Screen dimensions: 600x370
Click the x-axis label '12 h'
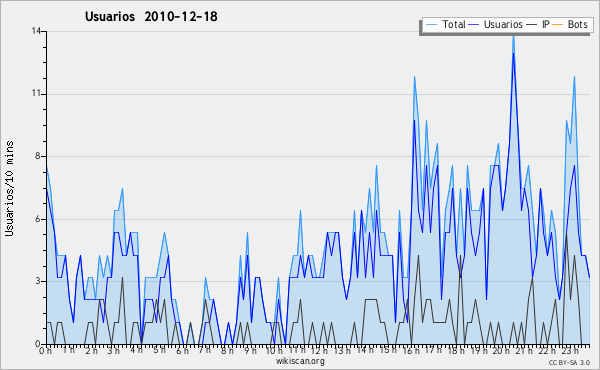coord(318,351)
